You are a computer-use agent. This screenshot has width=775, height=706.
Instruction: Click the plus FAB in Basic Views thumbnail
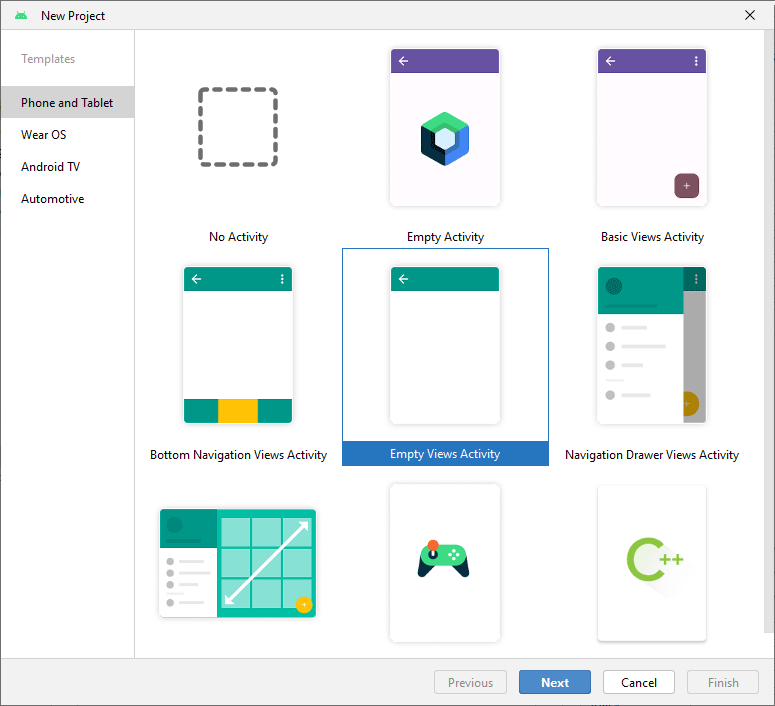pos(687,186)
